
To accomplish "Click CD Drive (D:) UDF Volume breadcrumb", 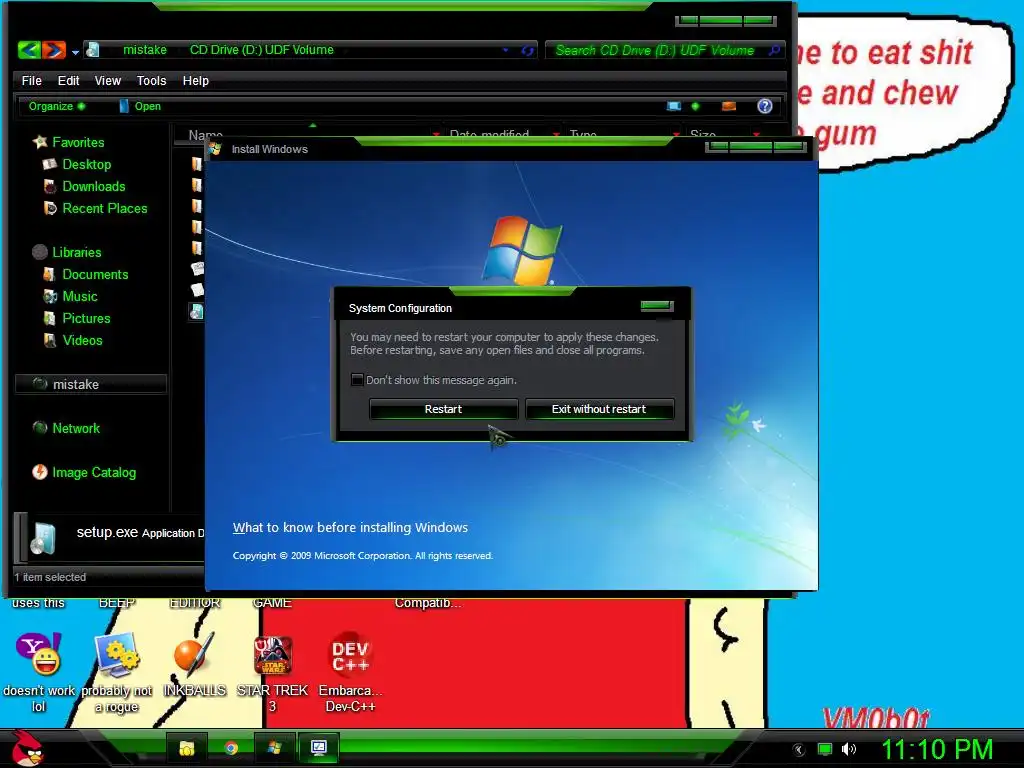I will [x=261, y=50].
